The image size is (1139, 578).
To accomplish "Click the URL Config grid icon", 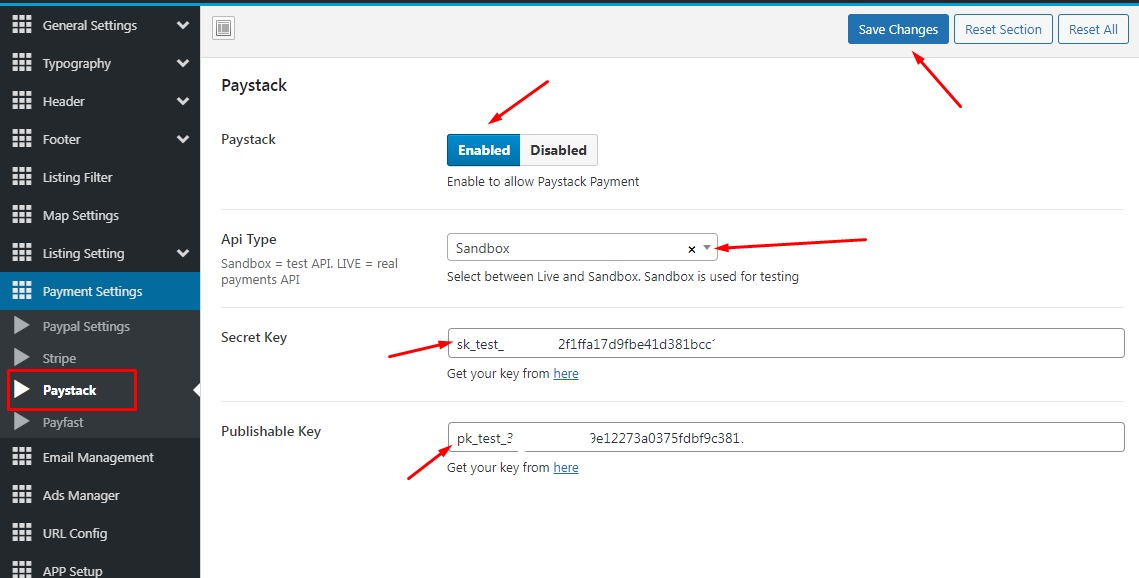I will pyautogui.click(x=22, y=533).
